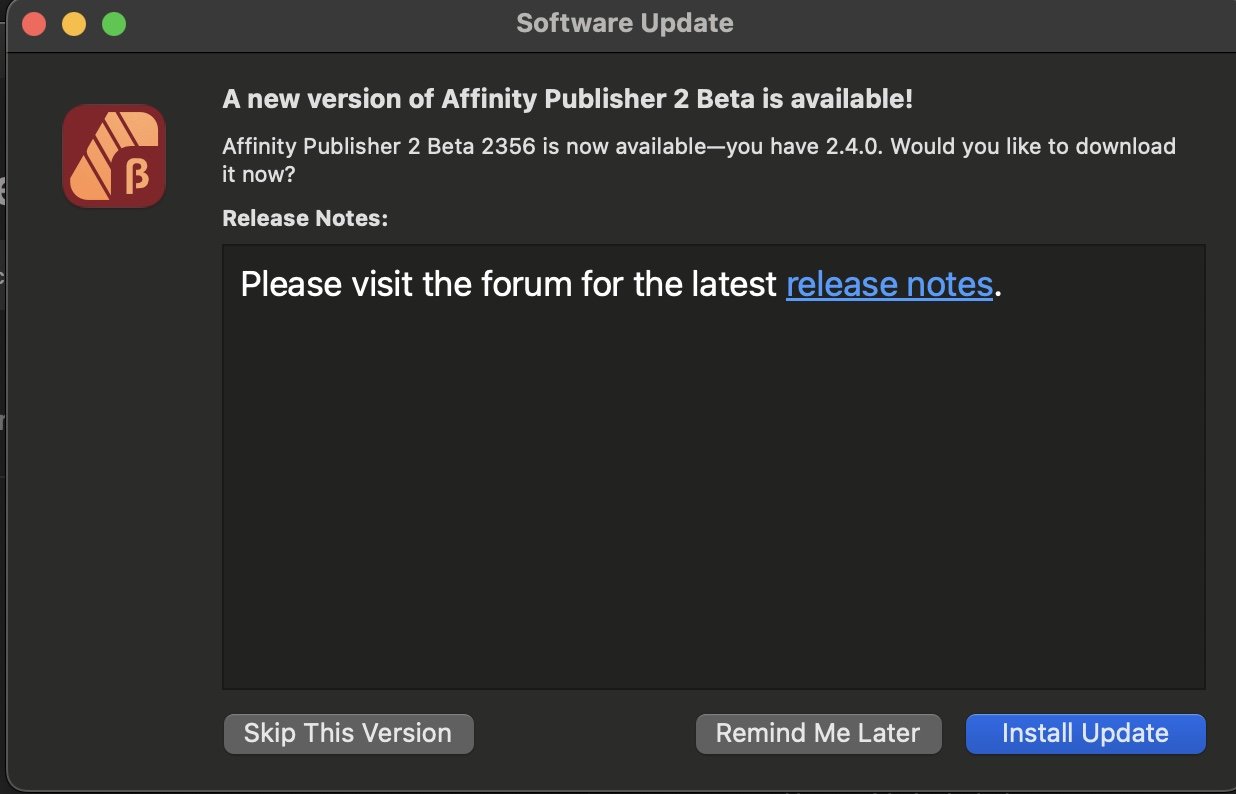This screenshot has width=1236, height=794.
Task: Close the Software Update dialog
Action: (33, 22)
